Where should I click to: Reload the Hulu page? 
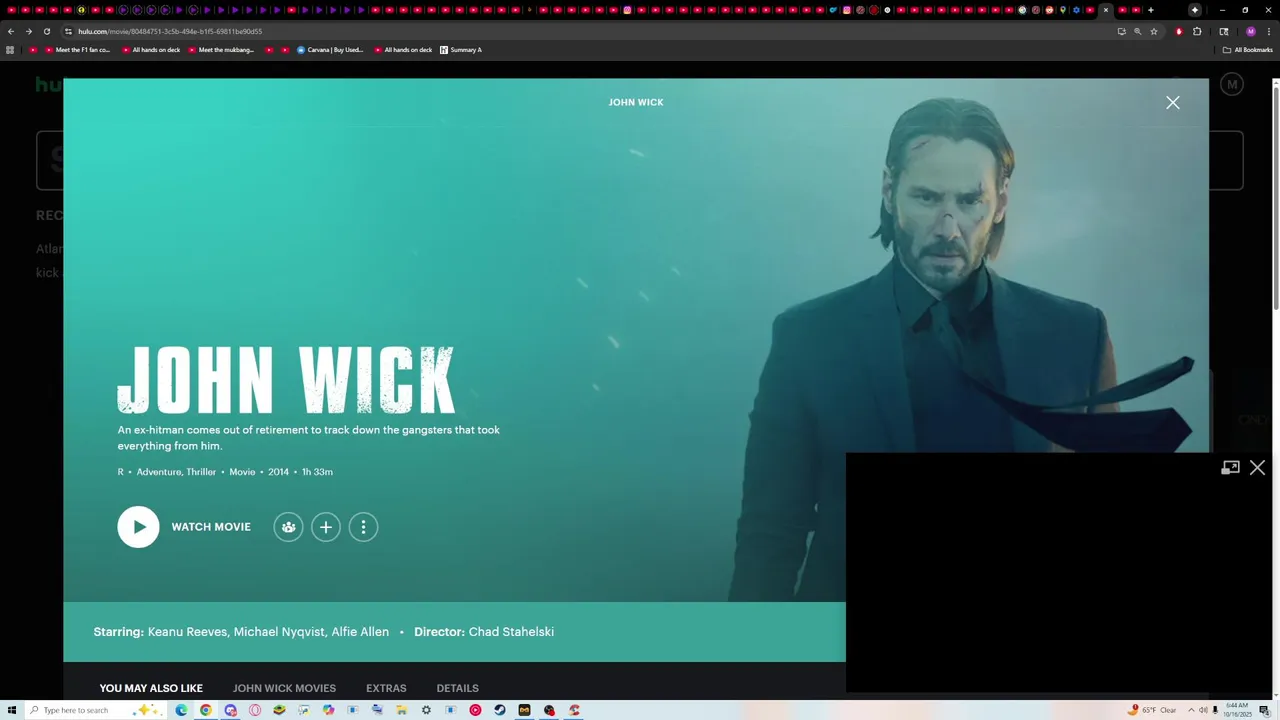point(46,31)
